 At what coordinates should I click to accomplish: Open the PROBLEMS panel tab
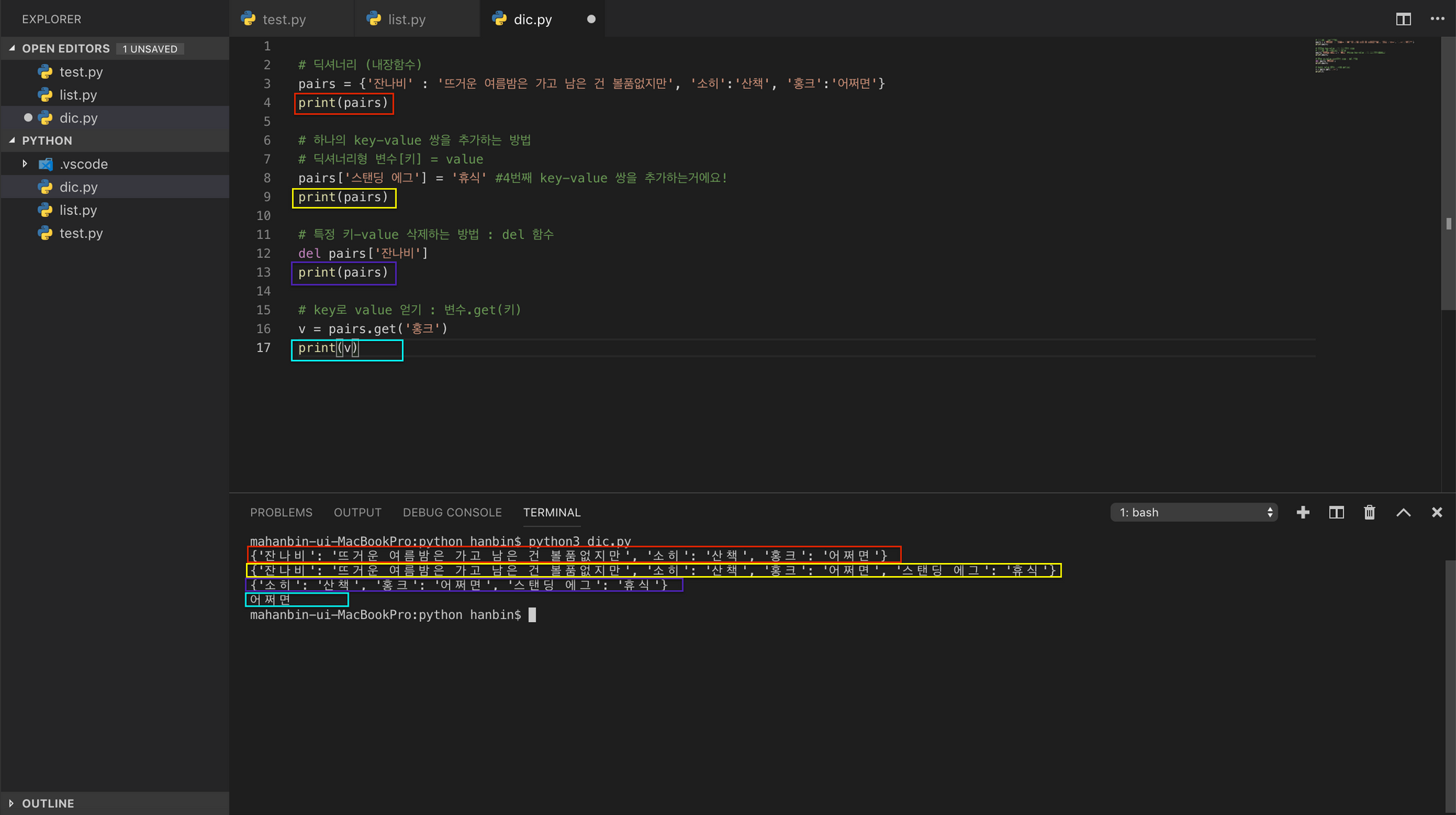click(x=281, y=513)
